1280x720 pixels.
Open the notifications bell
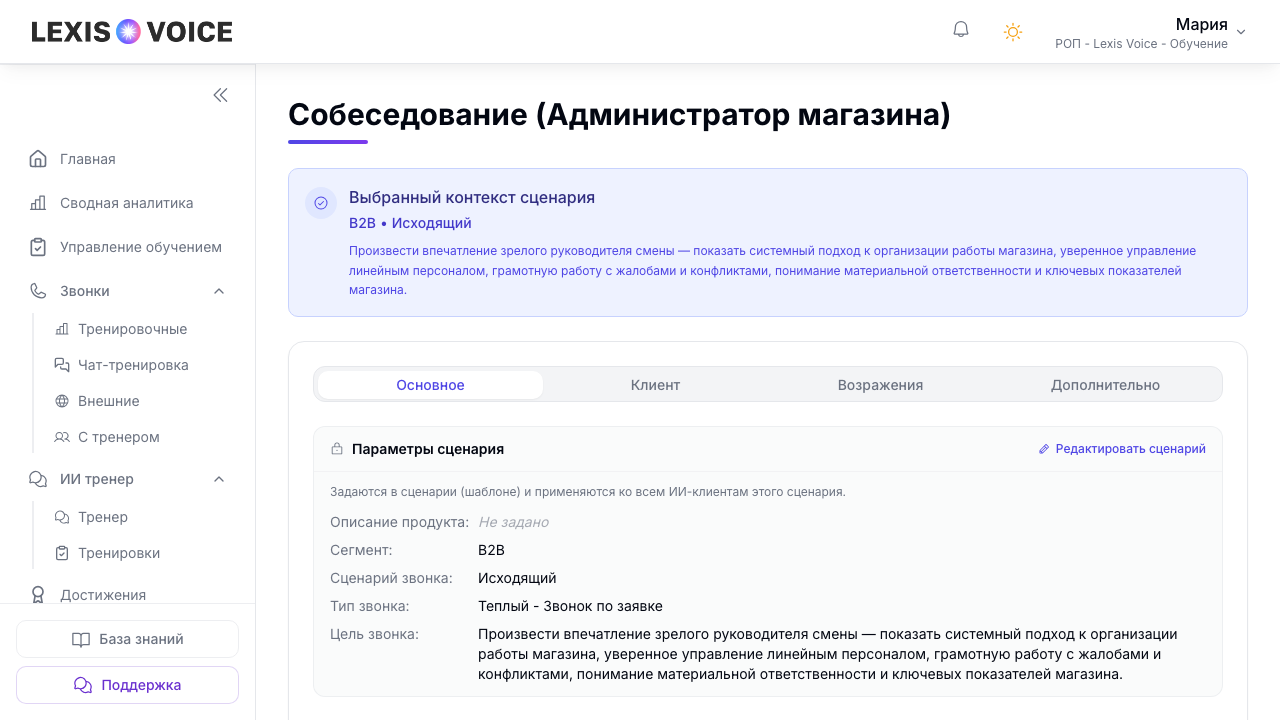[961, 30]
